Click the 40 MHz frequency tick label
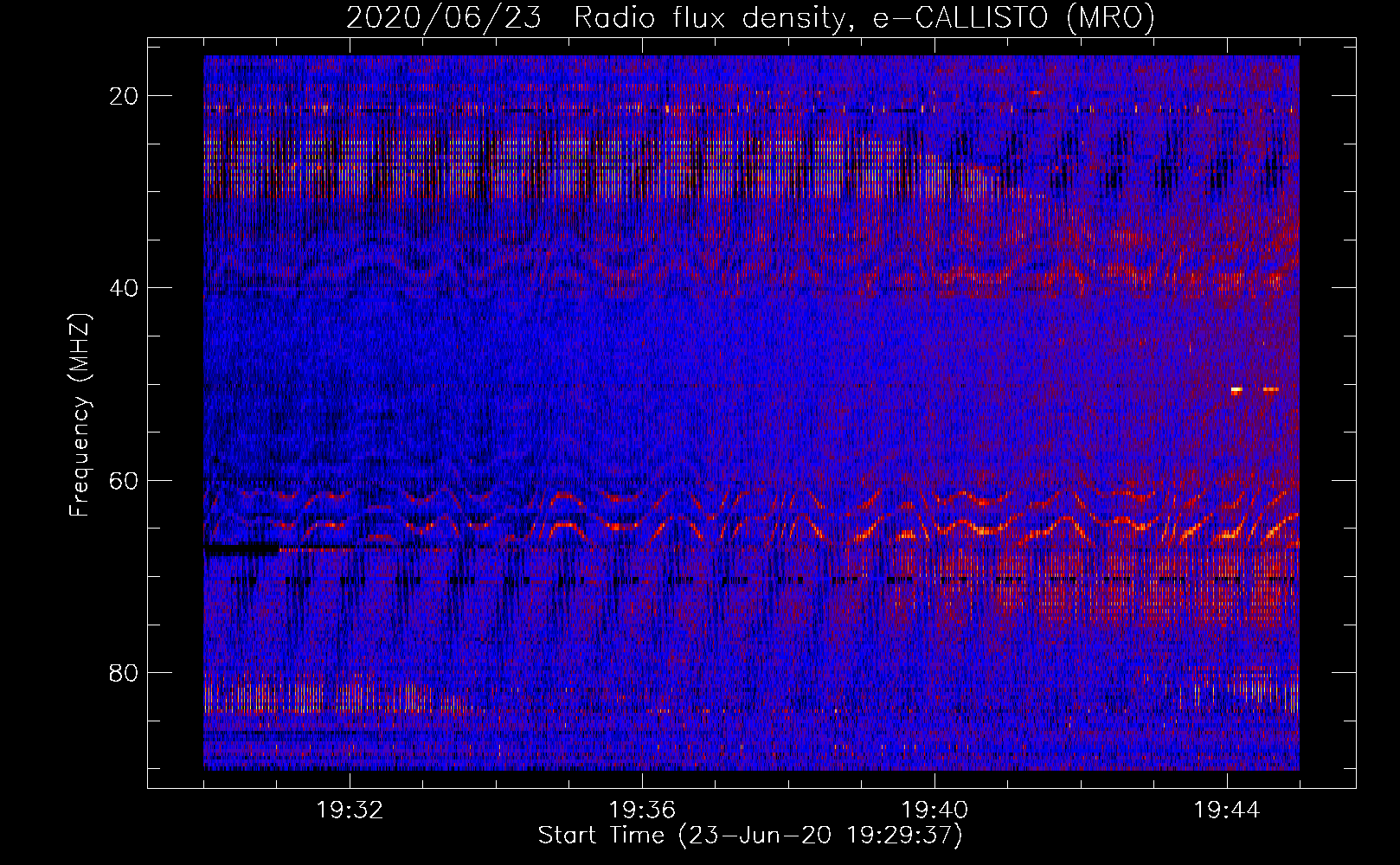Screen dimensions: 1400x865 pos(124,288)
